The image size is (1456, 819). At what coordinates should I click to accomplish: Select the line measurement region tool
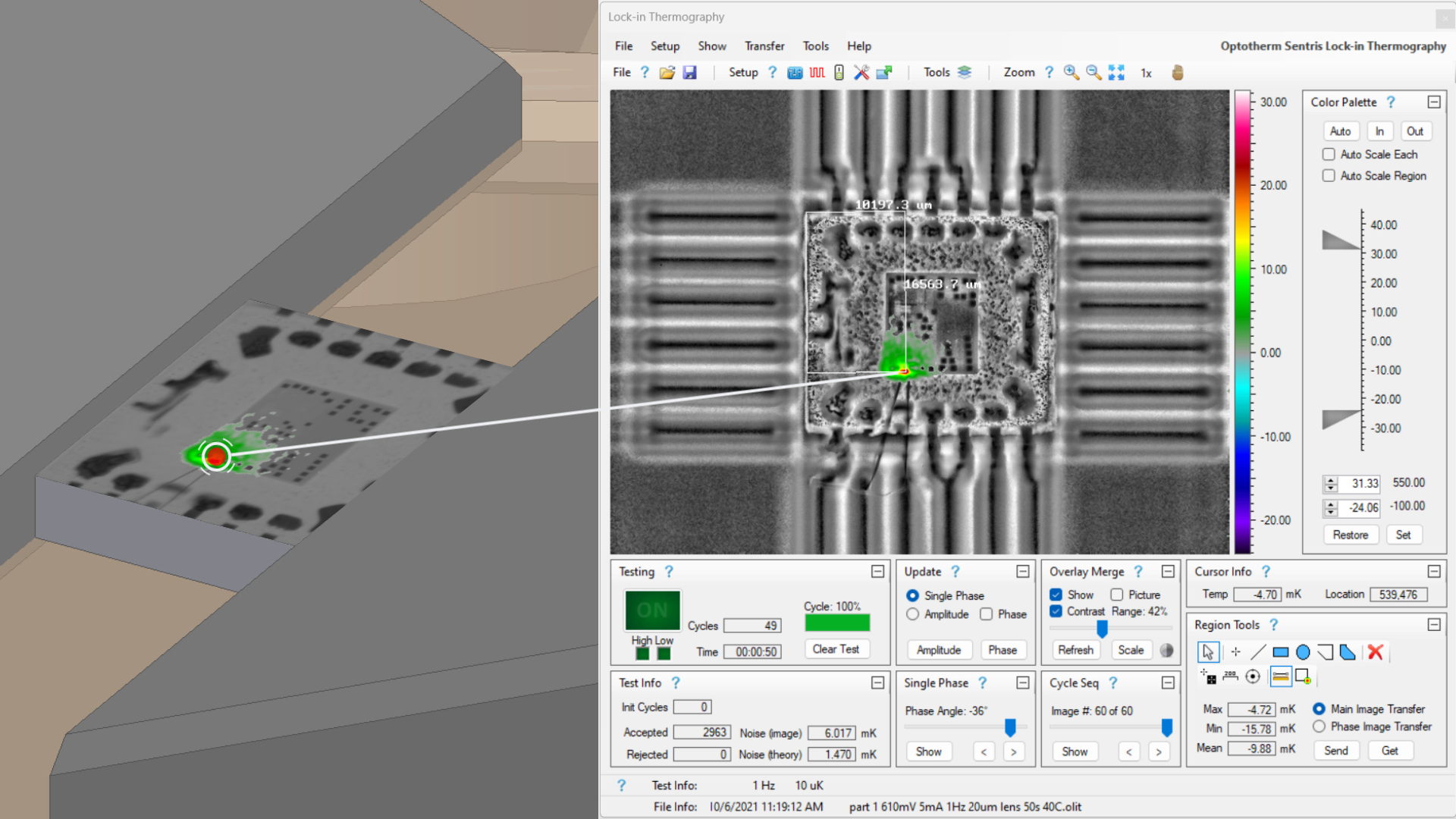[1259, 651]
